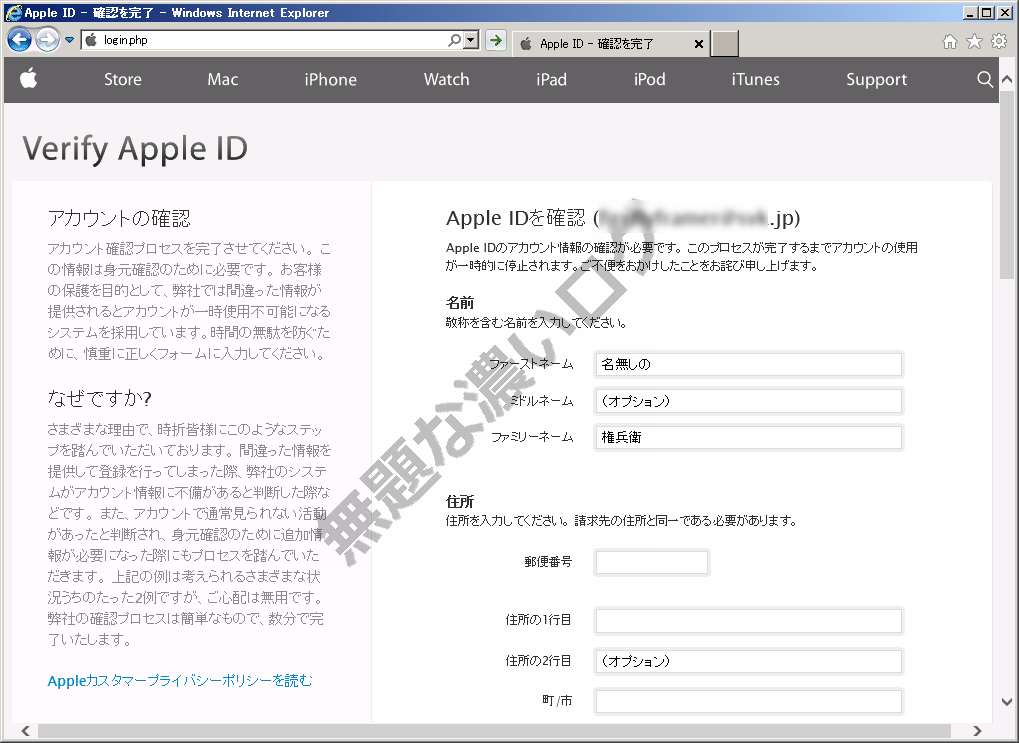This screenshot has height=743, width=1019.
Task: Click the horizontal scrollbar right arrow
Action: coord(977,731)
